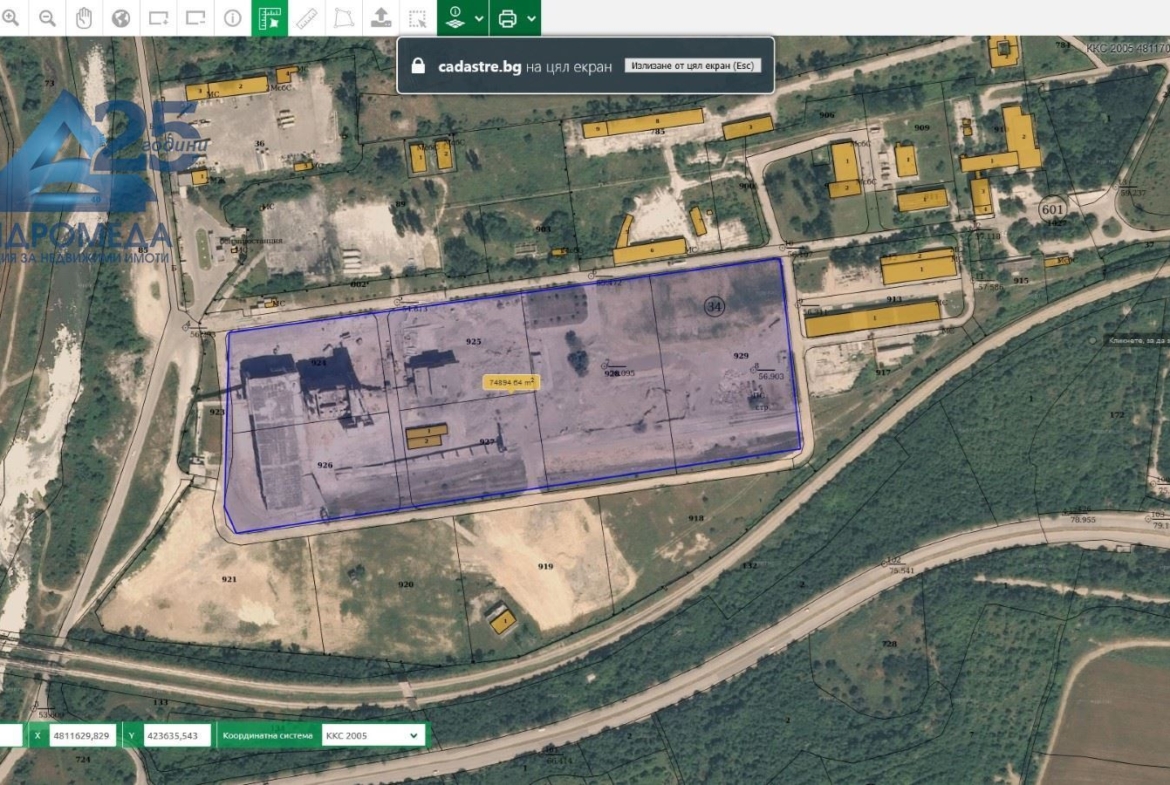
Task: Activate the info identify tool
Action: 232,18
